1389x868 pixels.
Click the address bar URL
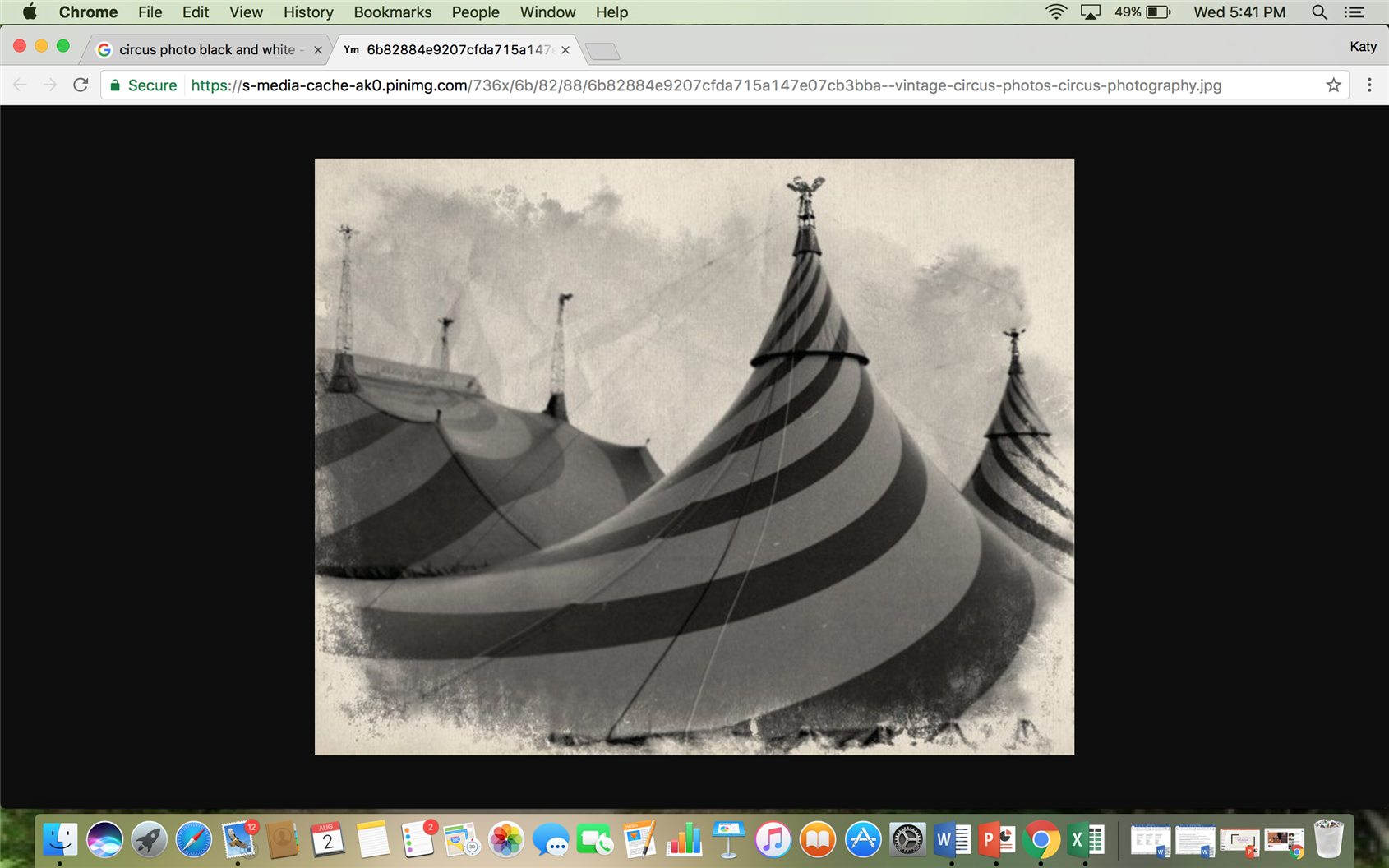click(705, 85)
